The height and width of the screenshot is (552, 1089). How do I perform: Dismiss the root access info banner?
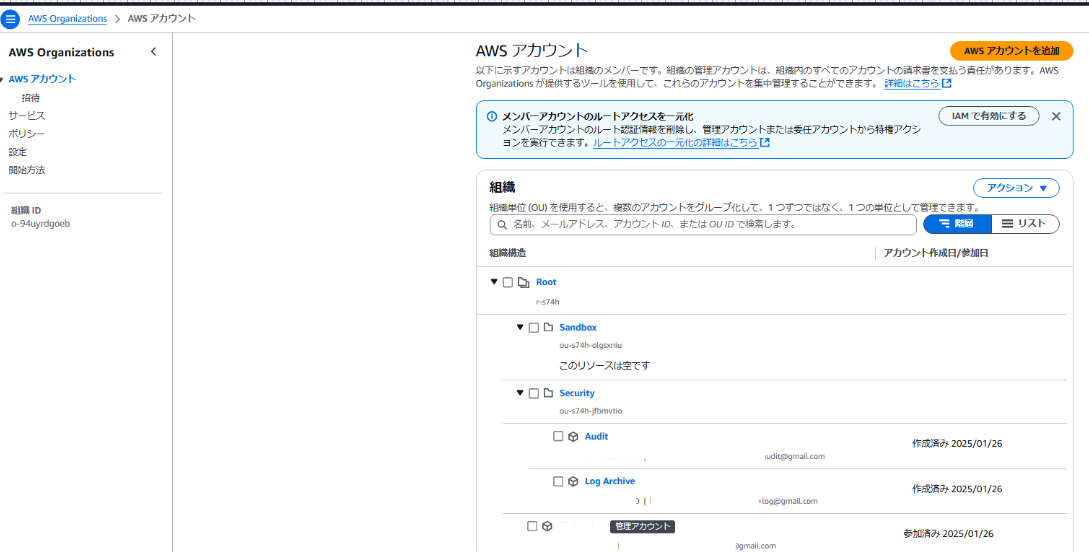pos(1056,116)
